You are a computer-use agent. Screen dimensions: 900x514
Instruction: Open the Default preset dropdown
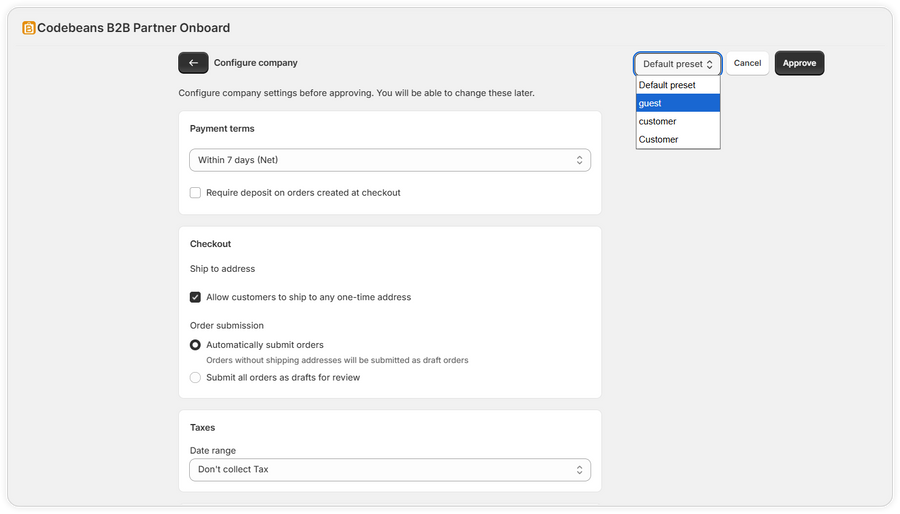(677, 64)
